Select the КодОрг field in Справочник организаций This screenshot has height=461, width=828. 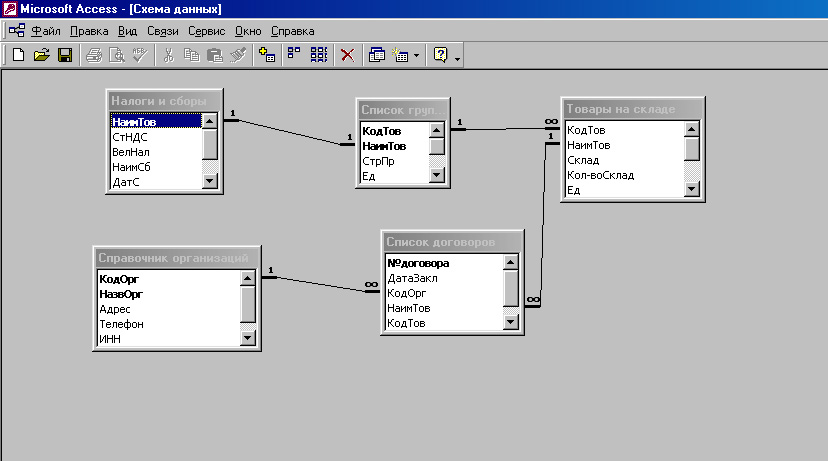coord(169,279)
